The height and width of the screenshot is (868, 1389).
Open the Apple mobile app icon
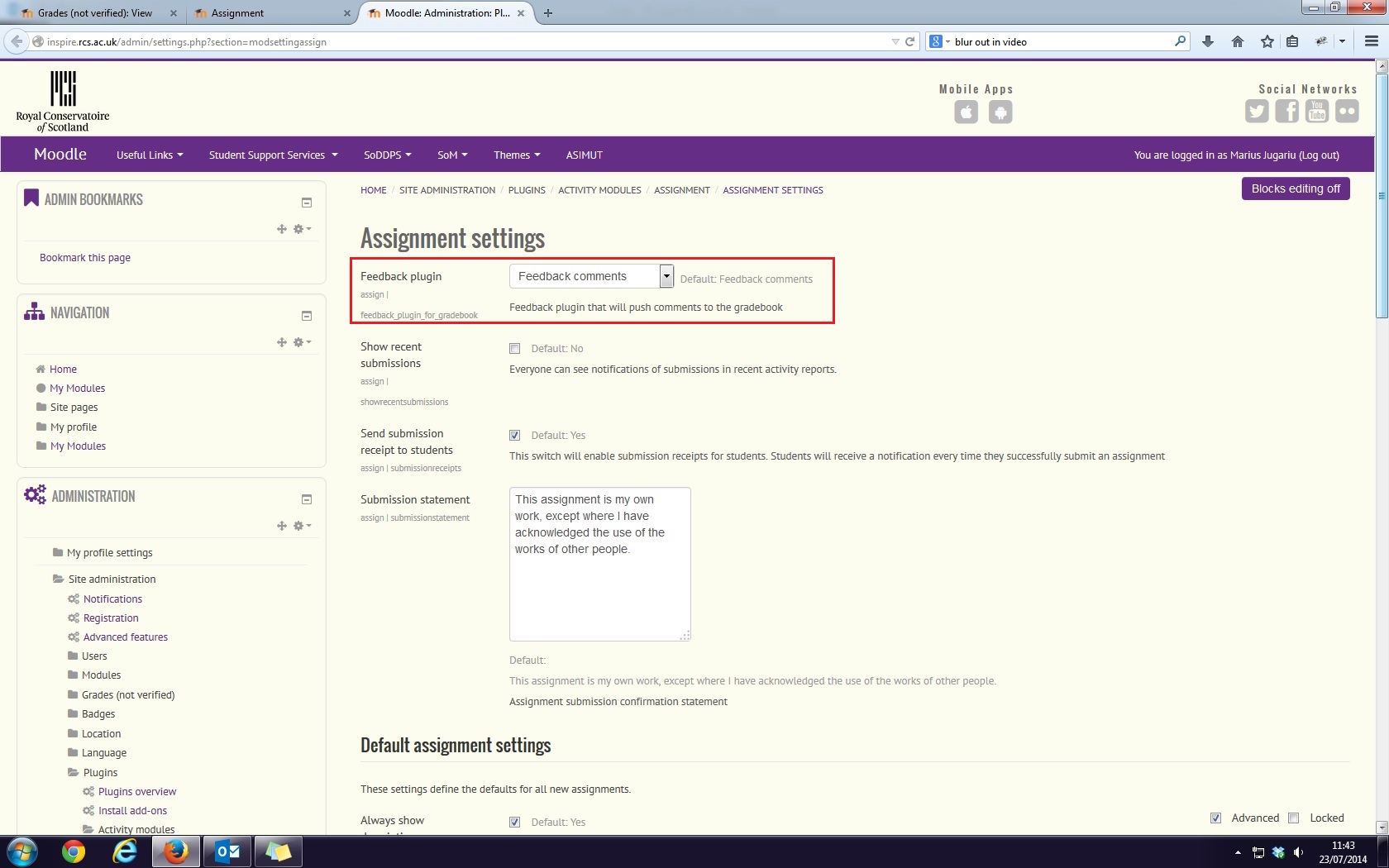click(x=966, y=112)
